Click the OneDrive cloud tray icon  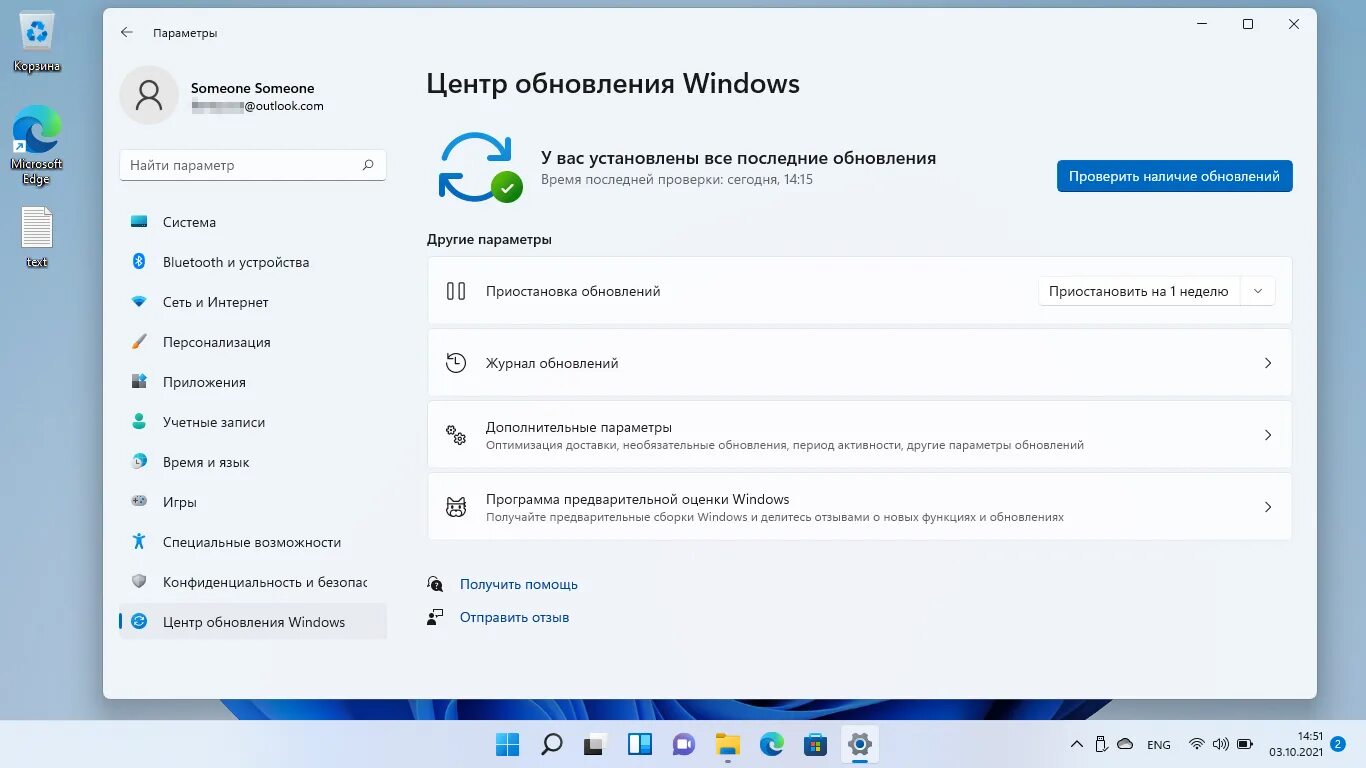point(1125,744)
